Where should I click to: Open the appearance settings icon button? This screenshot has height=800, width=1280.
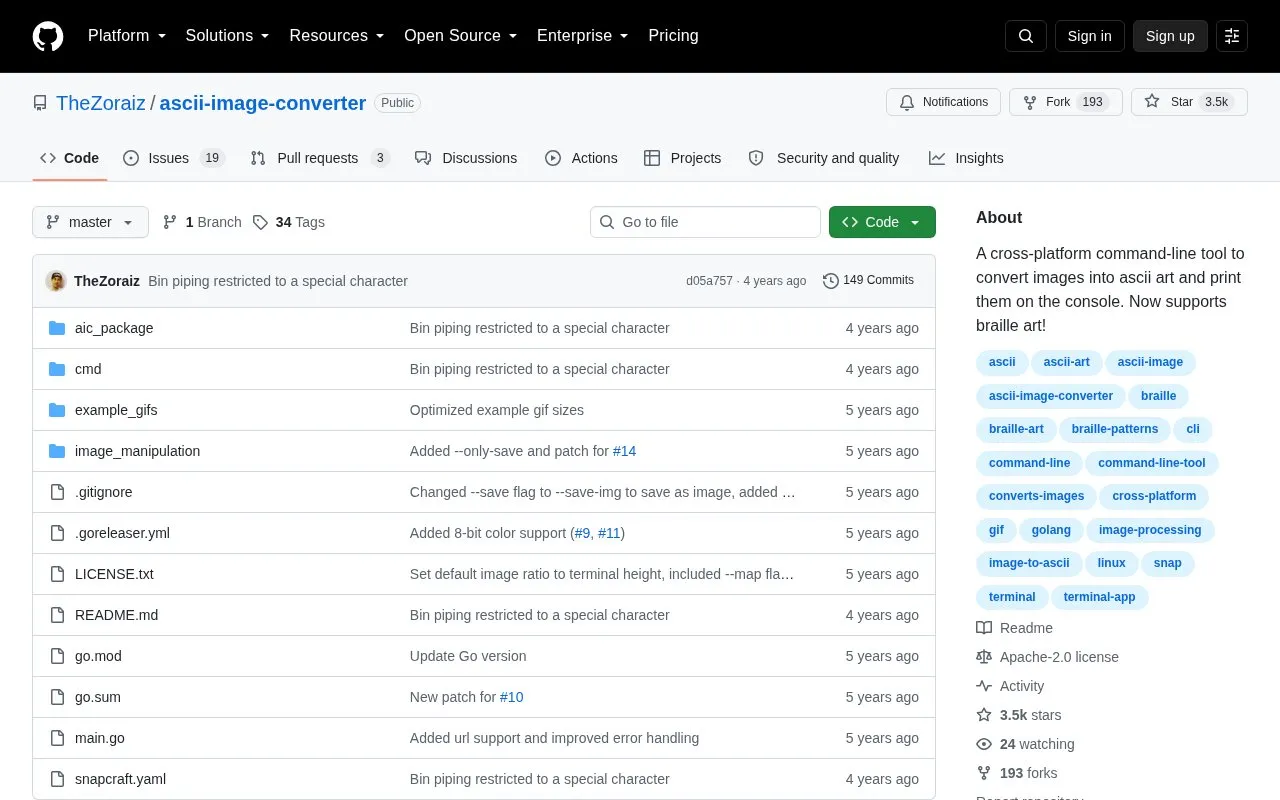coord(1232,36)
